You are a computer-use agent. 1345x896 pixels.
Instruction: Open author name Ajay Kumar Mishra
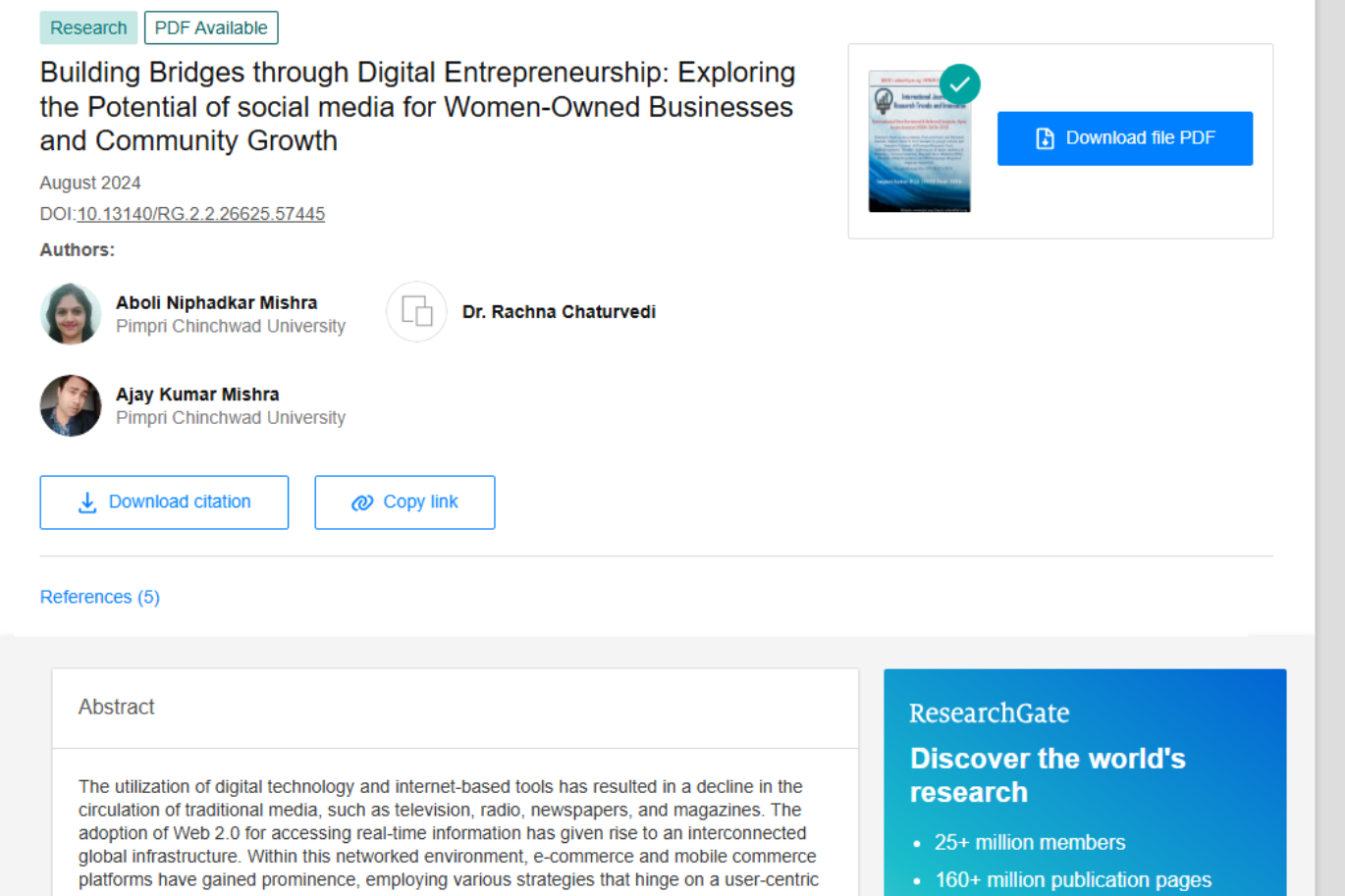tap(197, 394)
